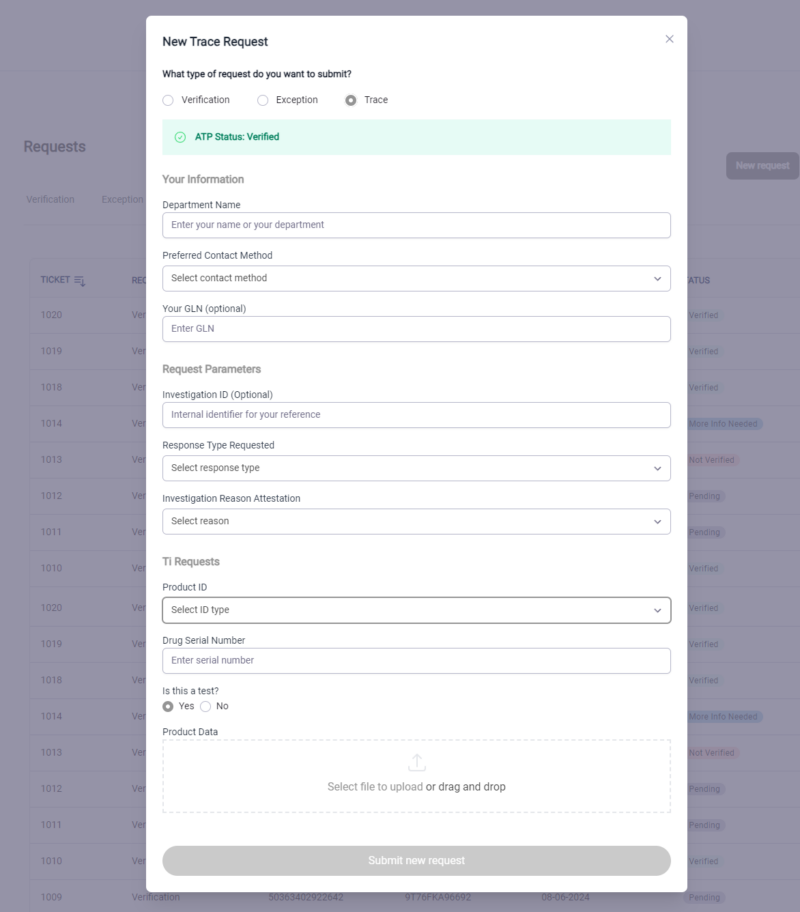This screenshot has width=800, height=912.
Task: Select the Verification request type
Action: click(168, 100)
